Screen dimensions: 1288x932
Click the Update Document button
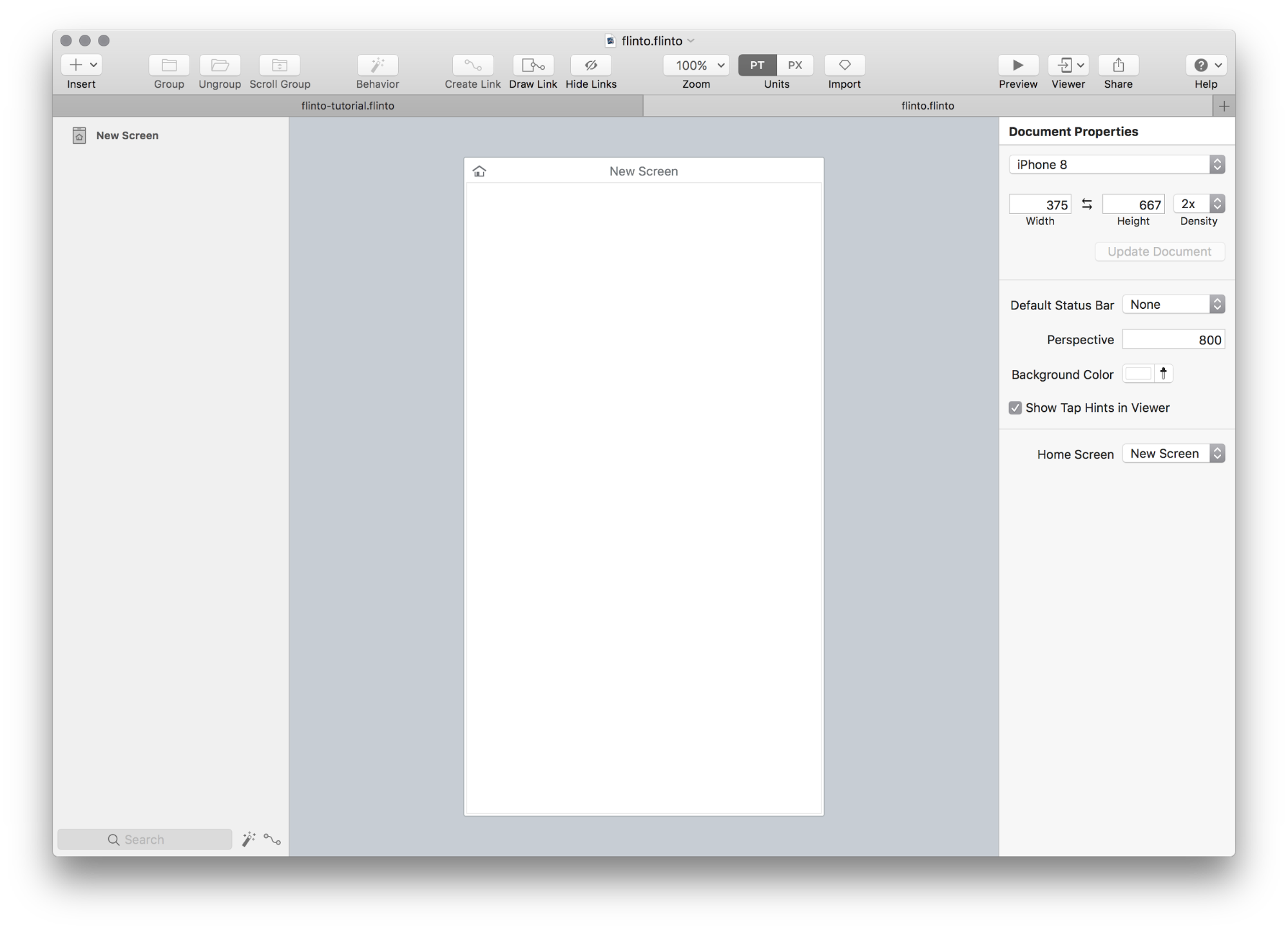1160,251
